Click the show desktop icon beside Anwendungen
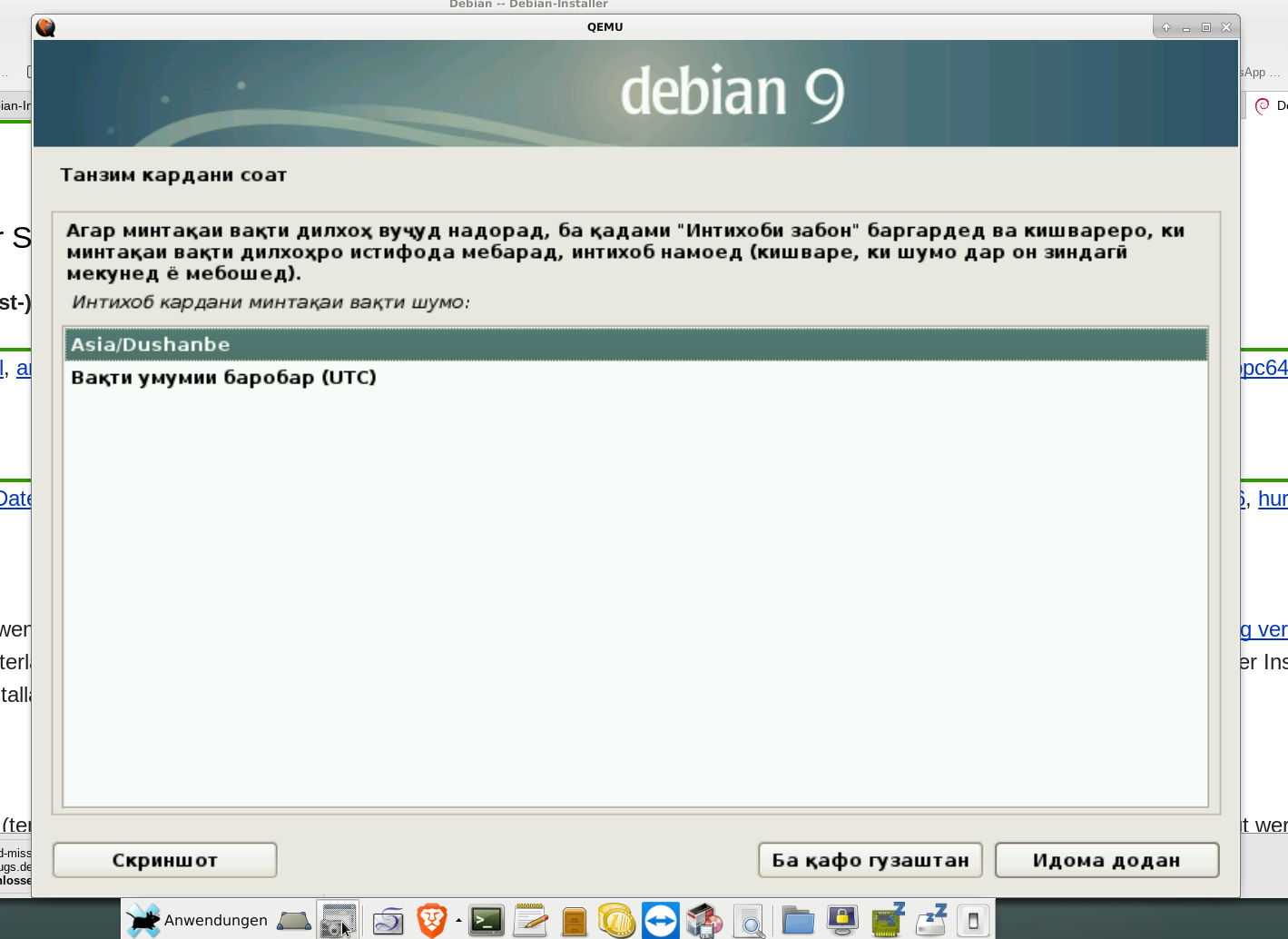Screen dimensions: 1288x939 click(294, 920)
